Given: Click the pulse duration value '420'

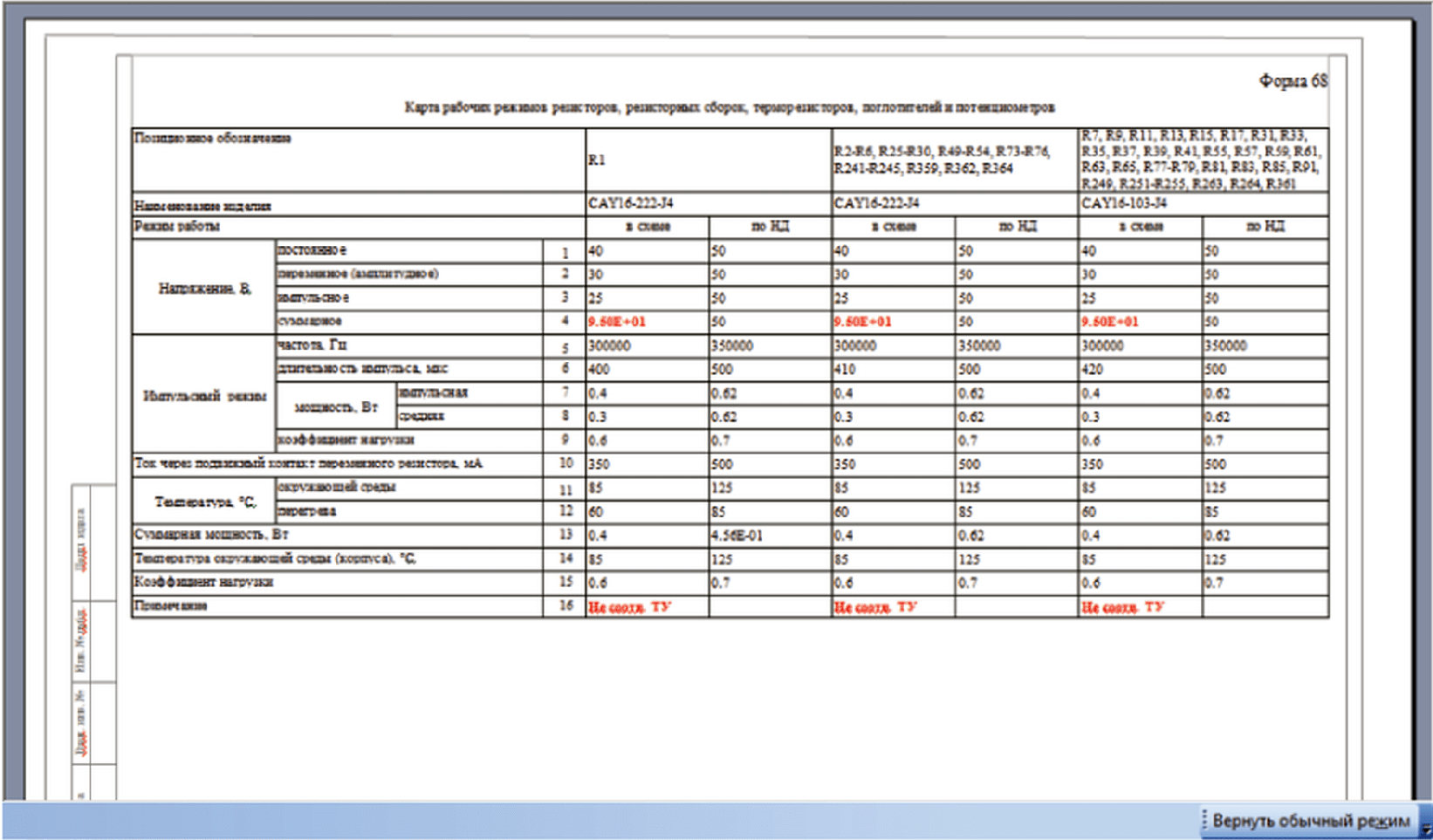Looking at the screenshot, I should tap(1092, 370).
